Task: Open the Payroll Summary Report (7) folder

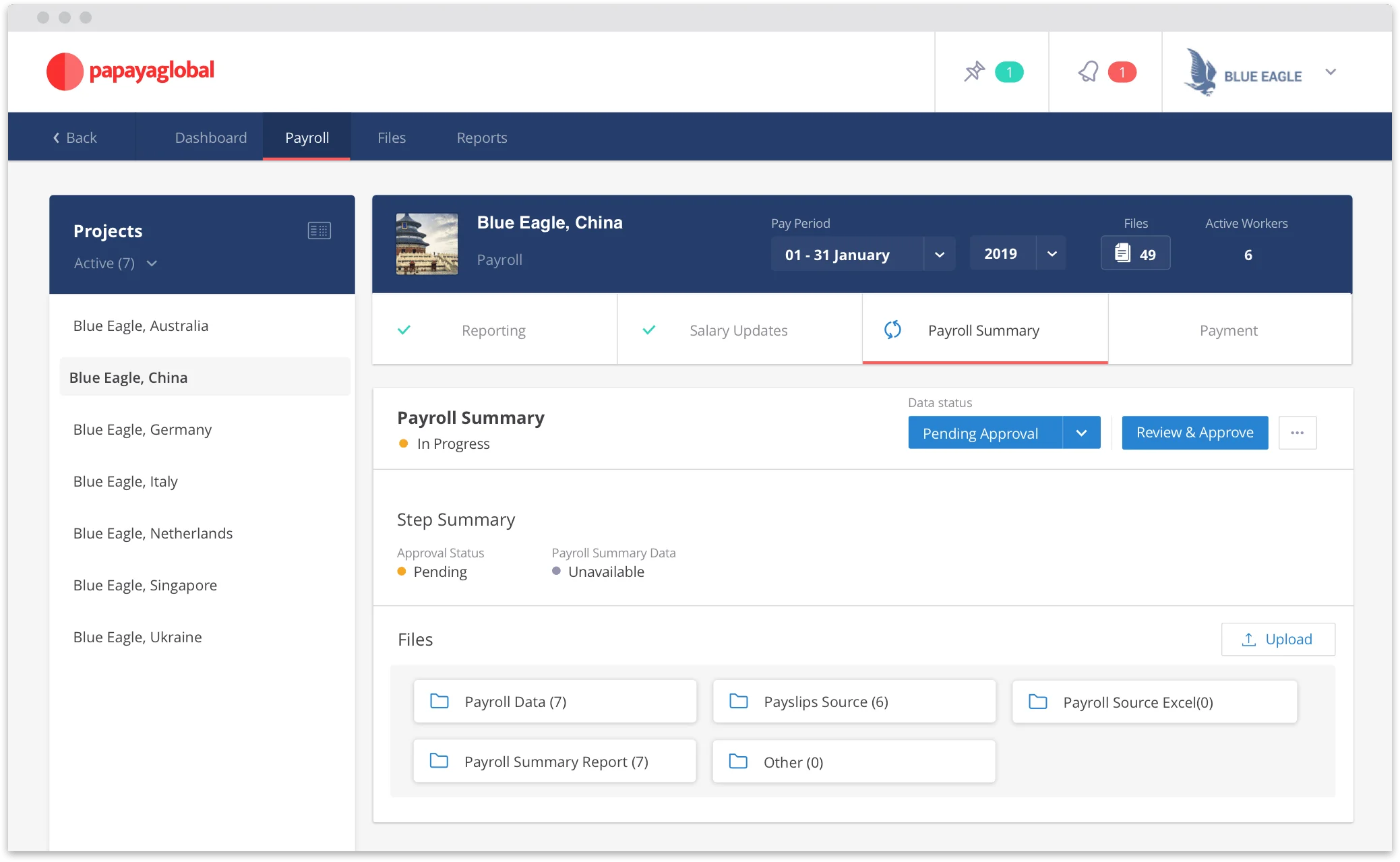Action: 554,761
